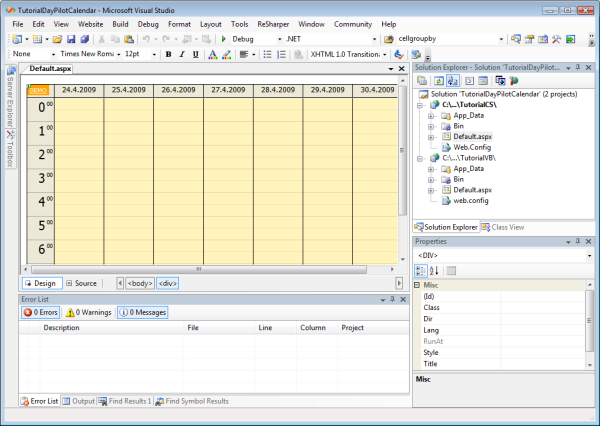Switch to the Class View tab
Viewport: 600px width, 426px height.
point(502,227)
